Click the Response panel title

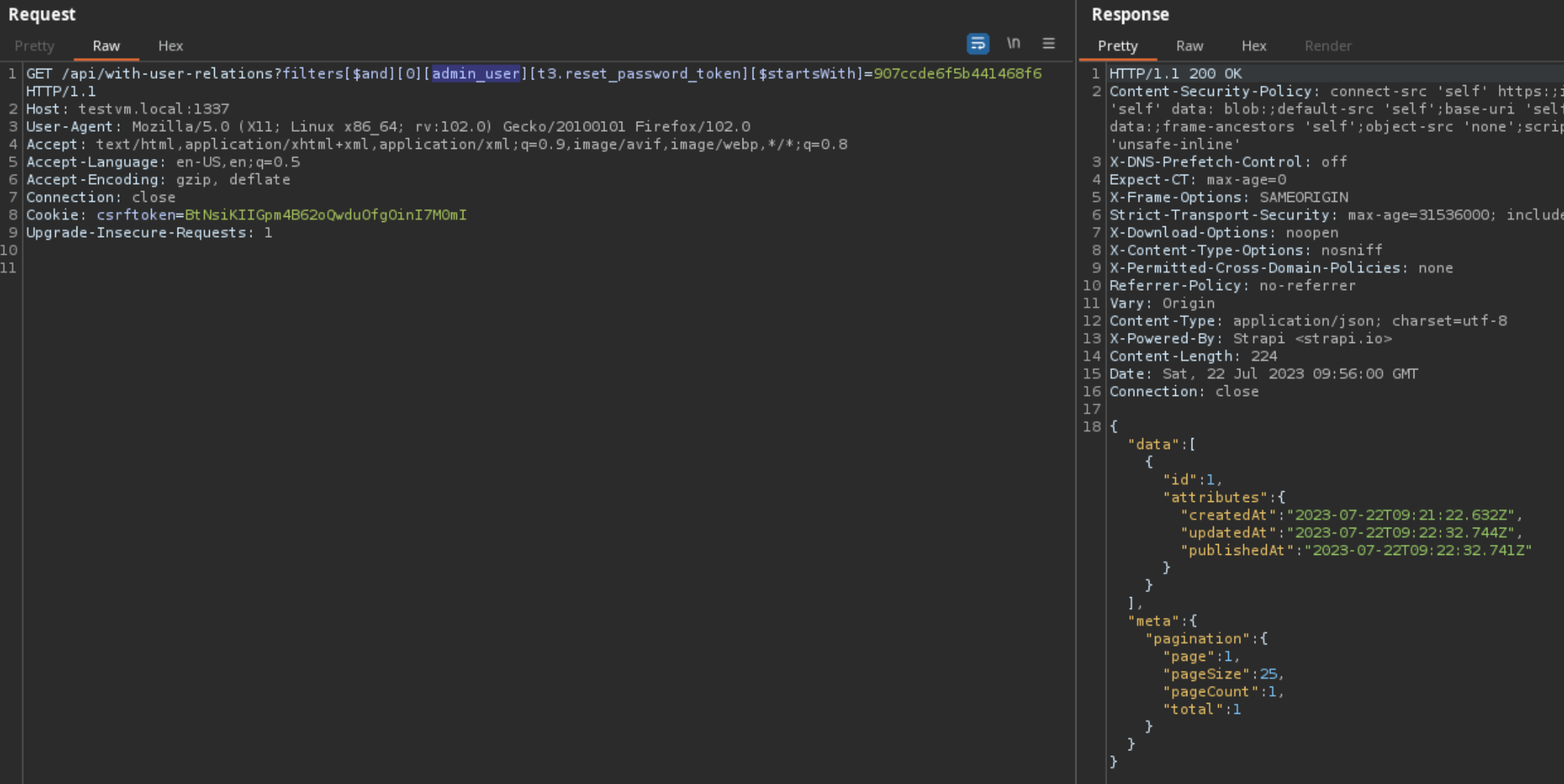pos(1130,14)
